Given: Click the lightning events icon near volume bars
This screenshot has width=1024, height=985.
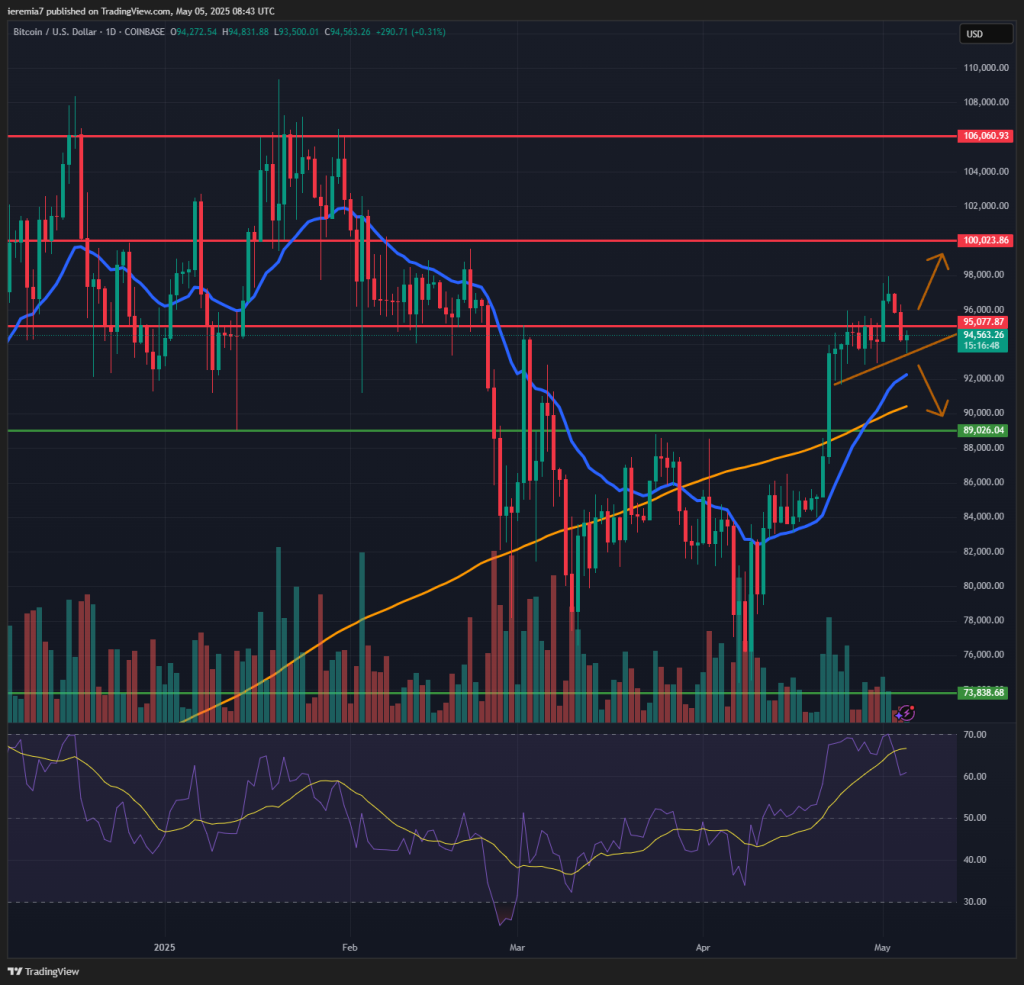Looking at the screenshot, I should pyautogui.click(x=905, y=713).
